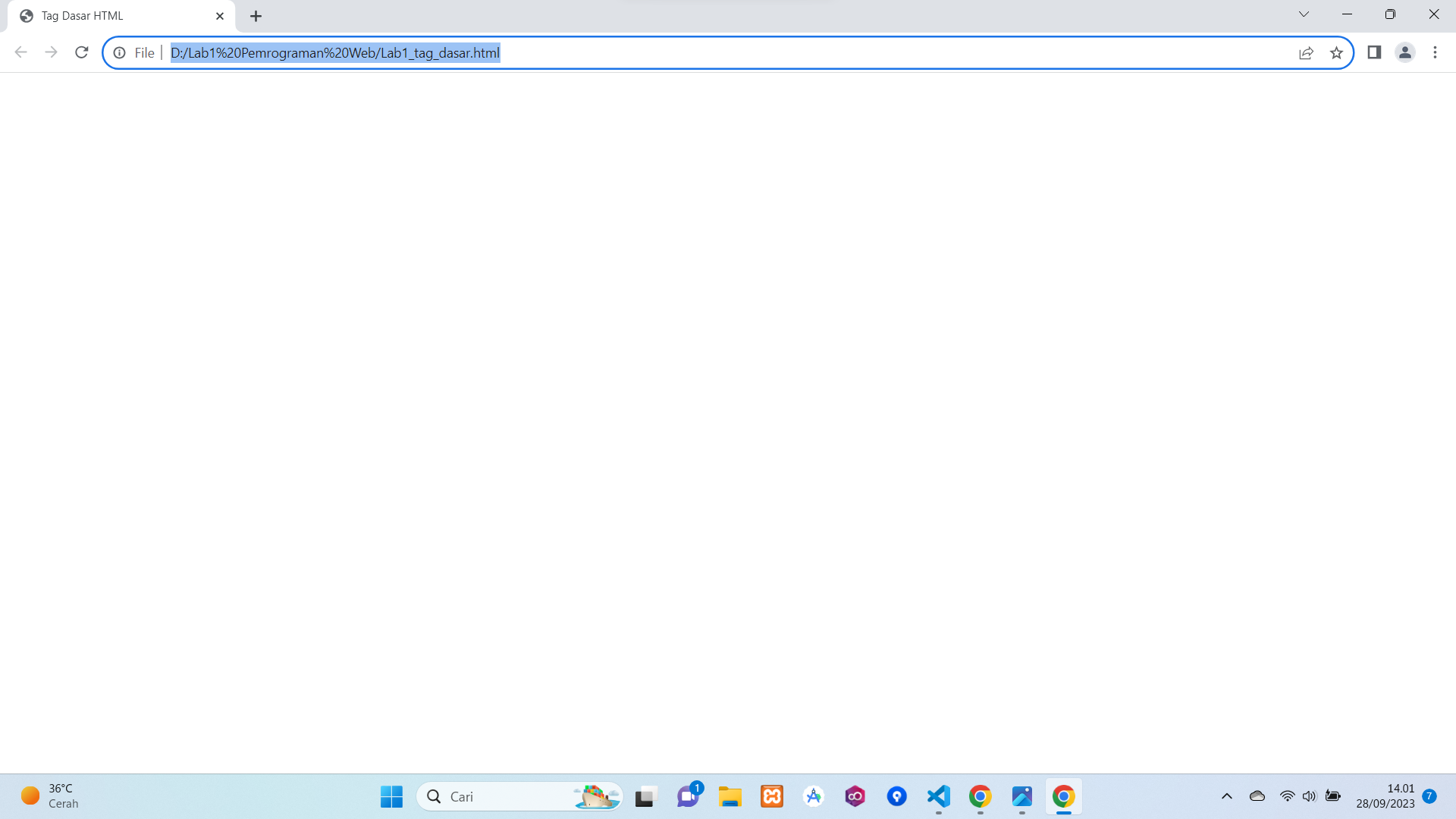The image size is (1456, 819).
Task: Bookmark this page via the star icon
Action: click(1337, 52)
